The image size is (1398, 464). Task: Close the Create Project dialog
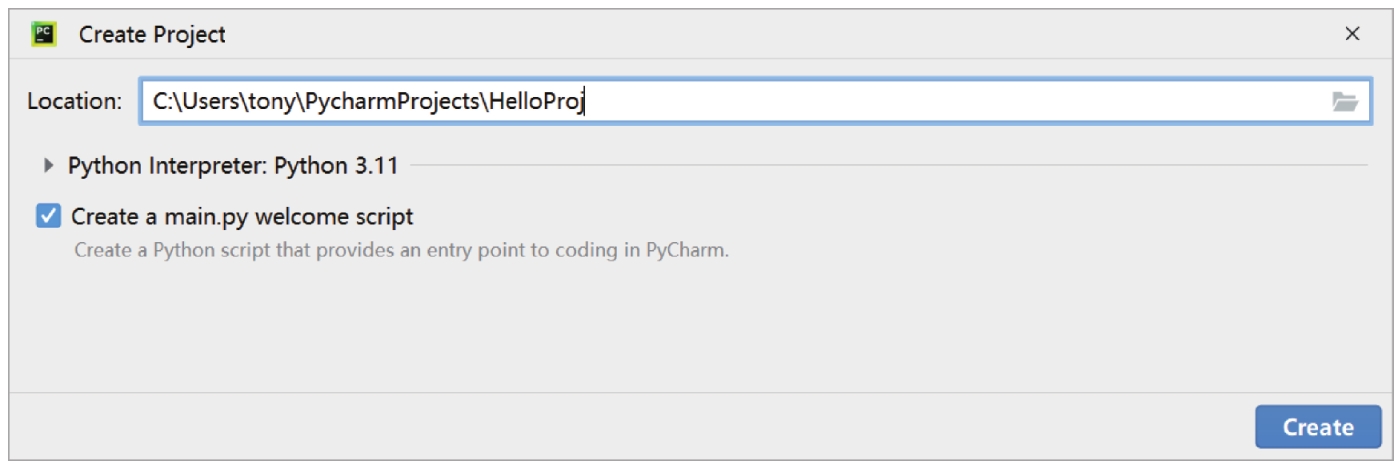click(1352, 34)
